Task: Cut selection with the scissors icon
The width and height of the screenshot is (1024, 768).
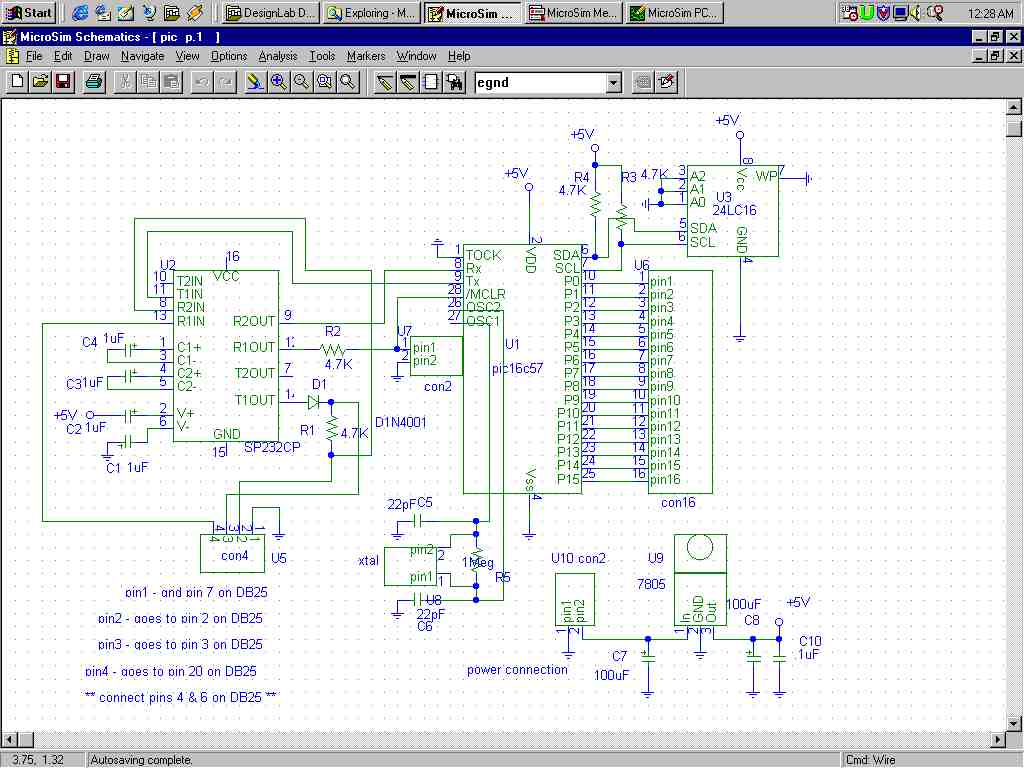Action: point(125,82)
